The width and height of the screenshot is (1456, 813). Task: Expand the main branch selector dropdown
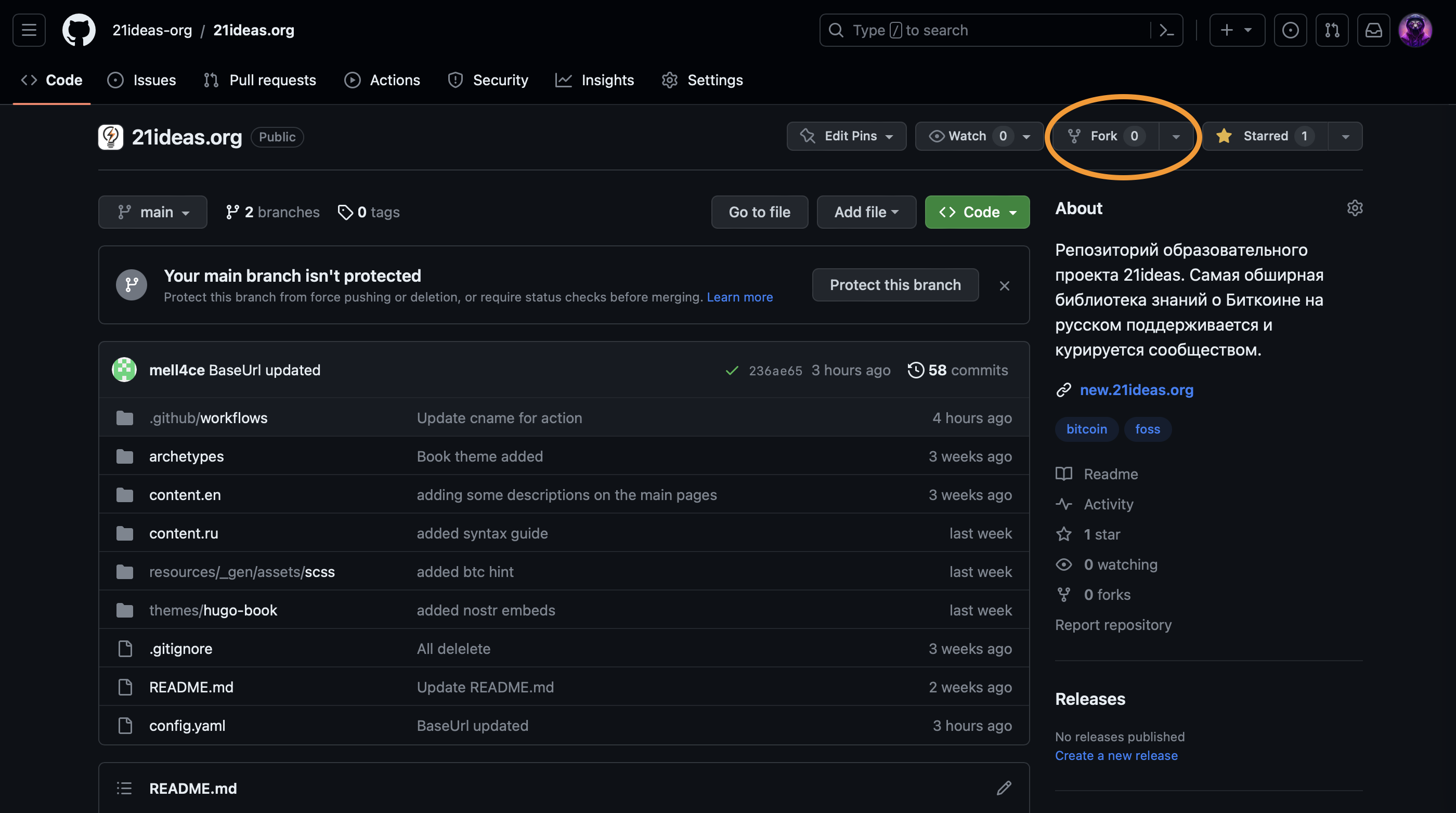pyautogui.click(x=152, y=212)
